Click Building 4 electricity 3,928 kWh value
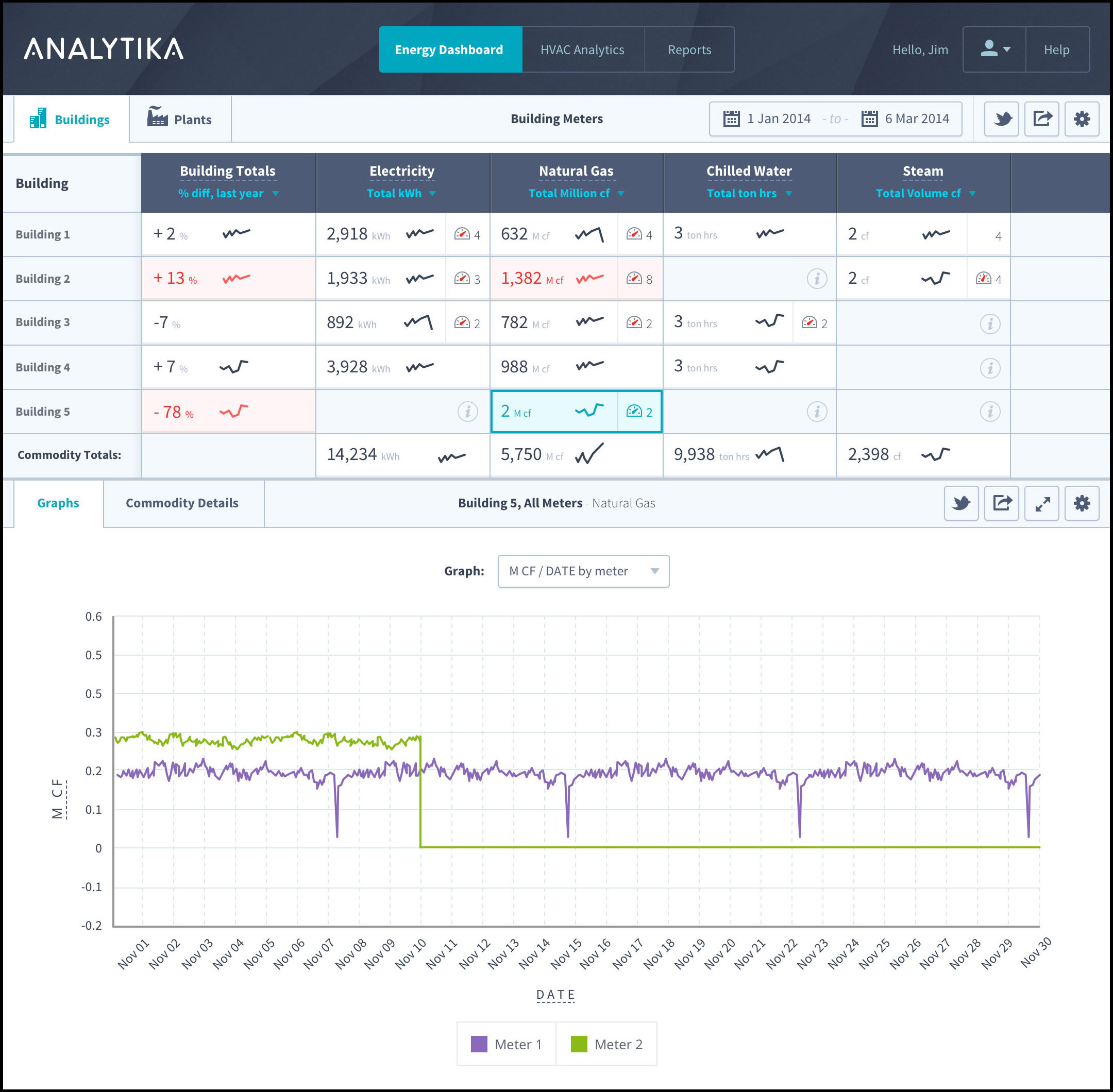The height and width of the screenshot is (1092, 1113). pyautogui.click(x=358, y=366)
